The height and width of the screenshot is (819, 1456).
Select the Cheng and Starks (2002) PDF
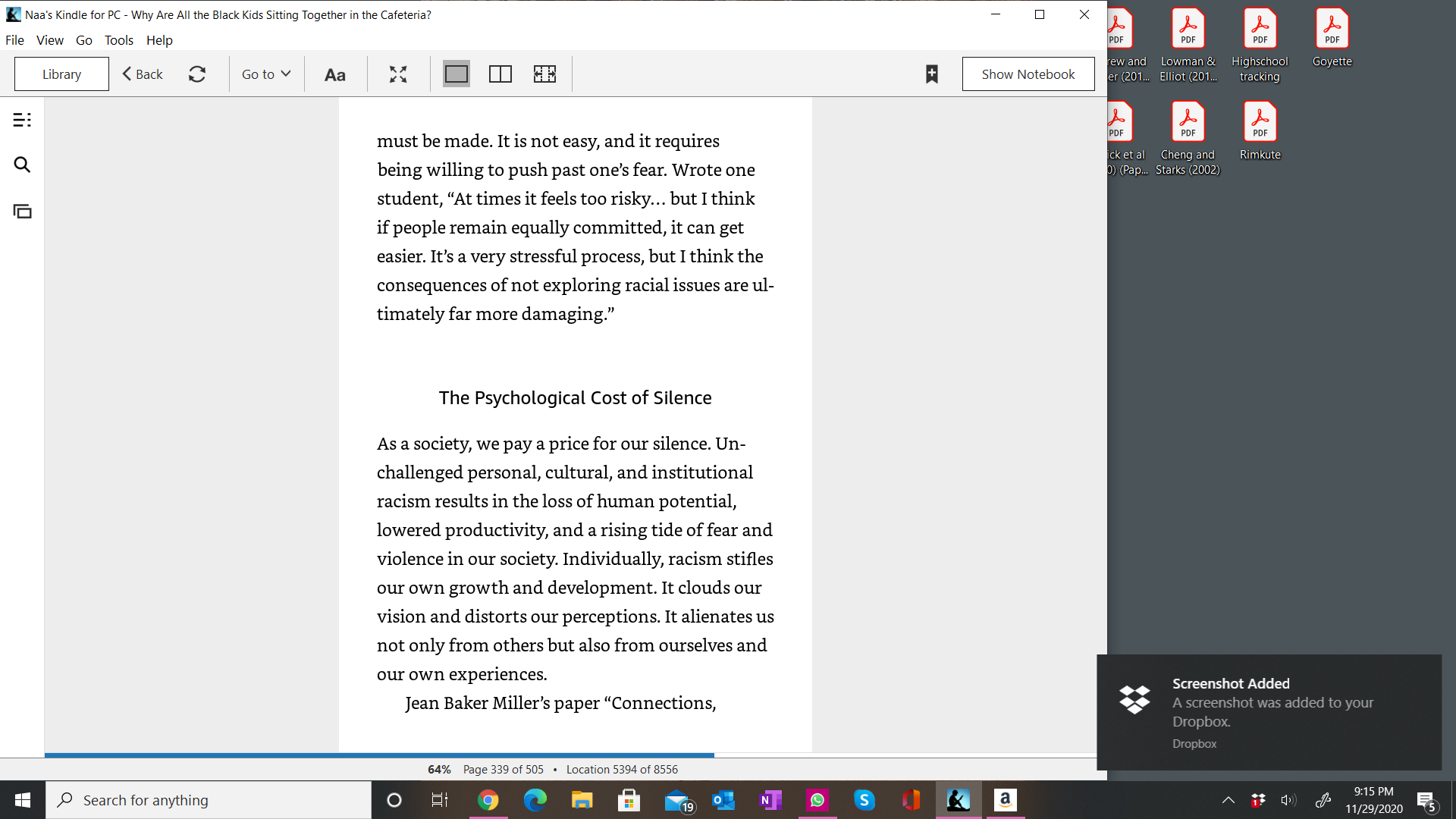(x=1188, y=139)
